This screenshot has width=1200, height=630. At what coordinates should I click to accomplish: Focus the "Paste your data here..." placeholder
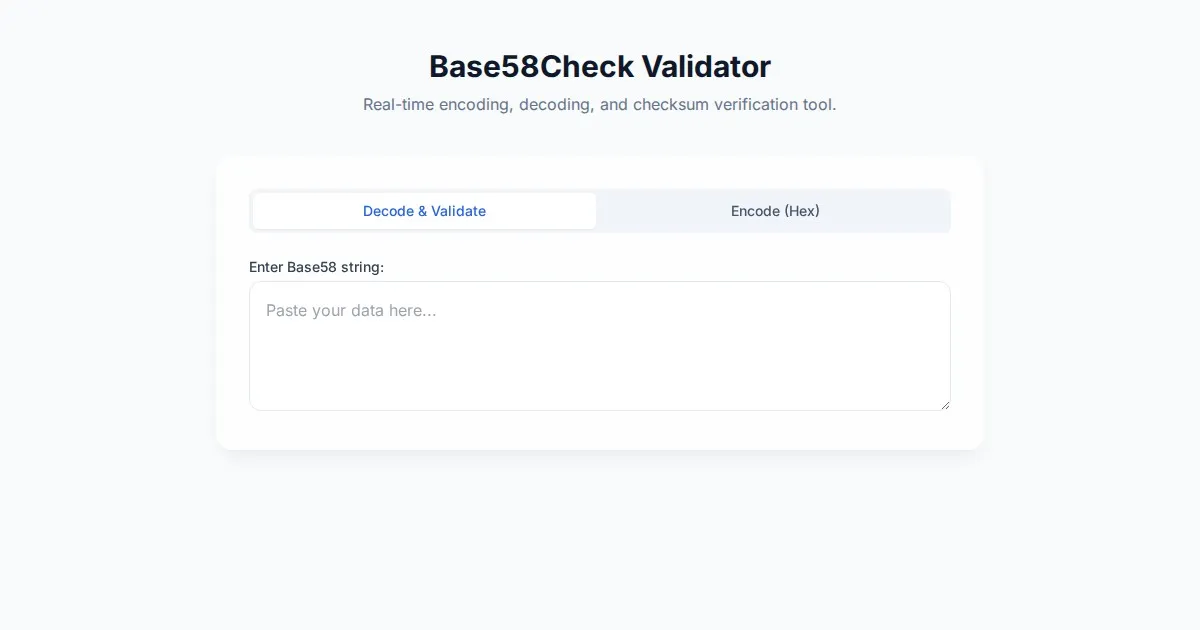[351, 311]
